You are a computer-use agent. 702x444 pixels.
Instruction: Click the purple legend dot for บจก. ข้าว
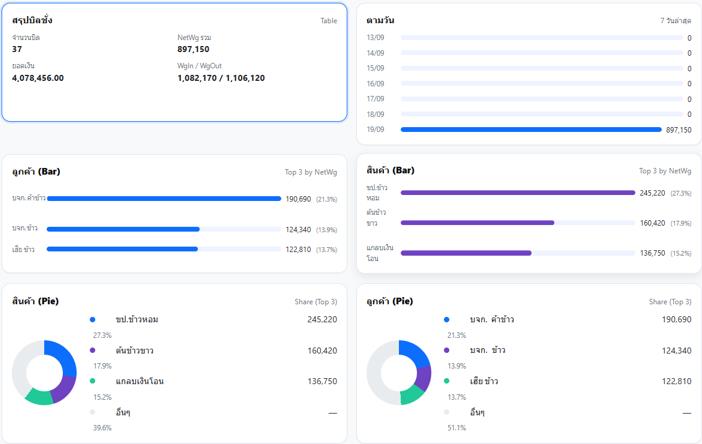pos(447,351)
